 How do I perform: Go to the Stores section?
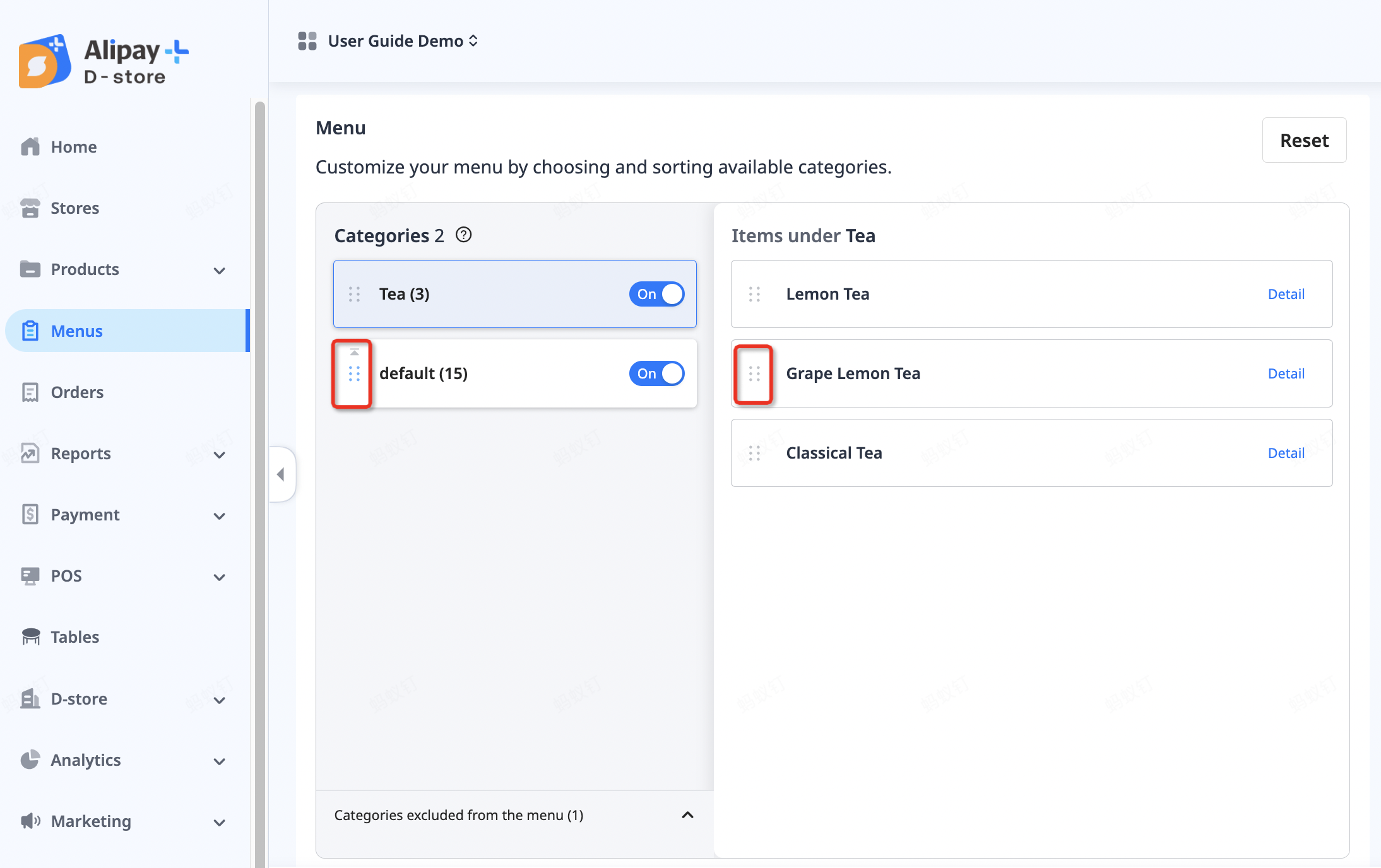pyautogui.click(x=74, y=208)
